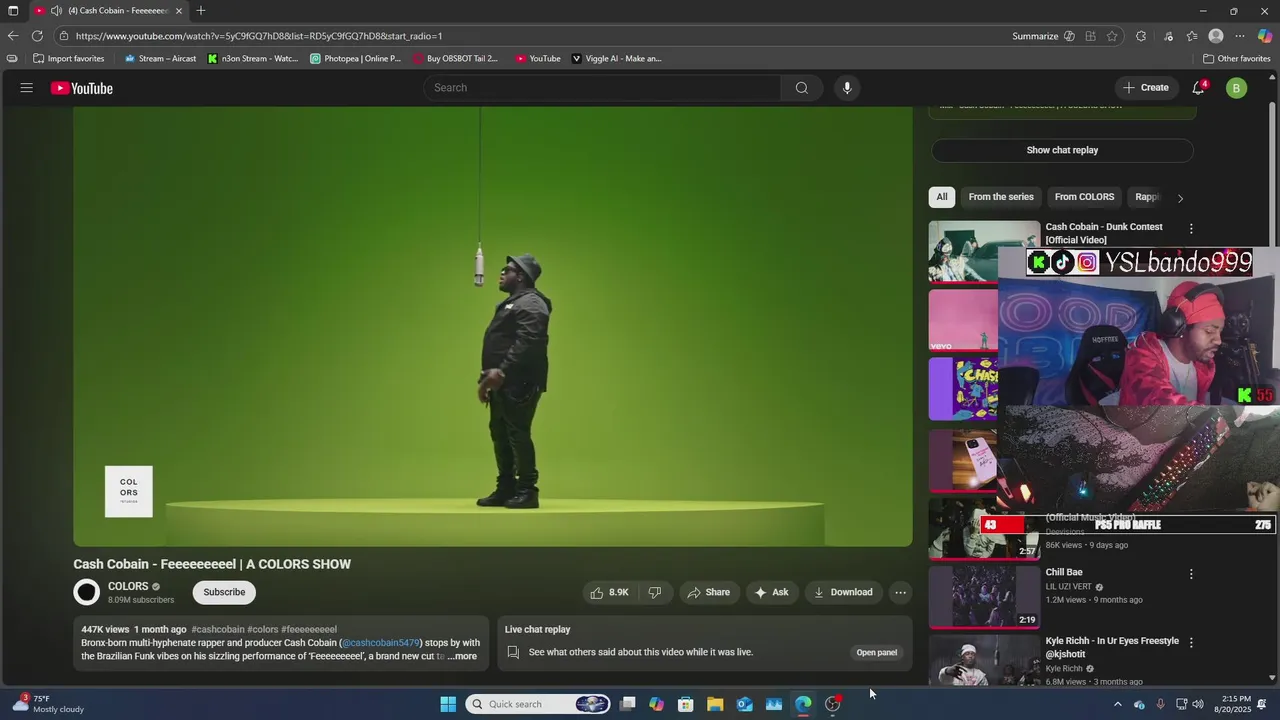Select the All filter chip

click(941, 197)
